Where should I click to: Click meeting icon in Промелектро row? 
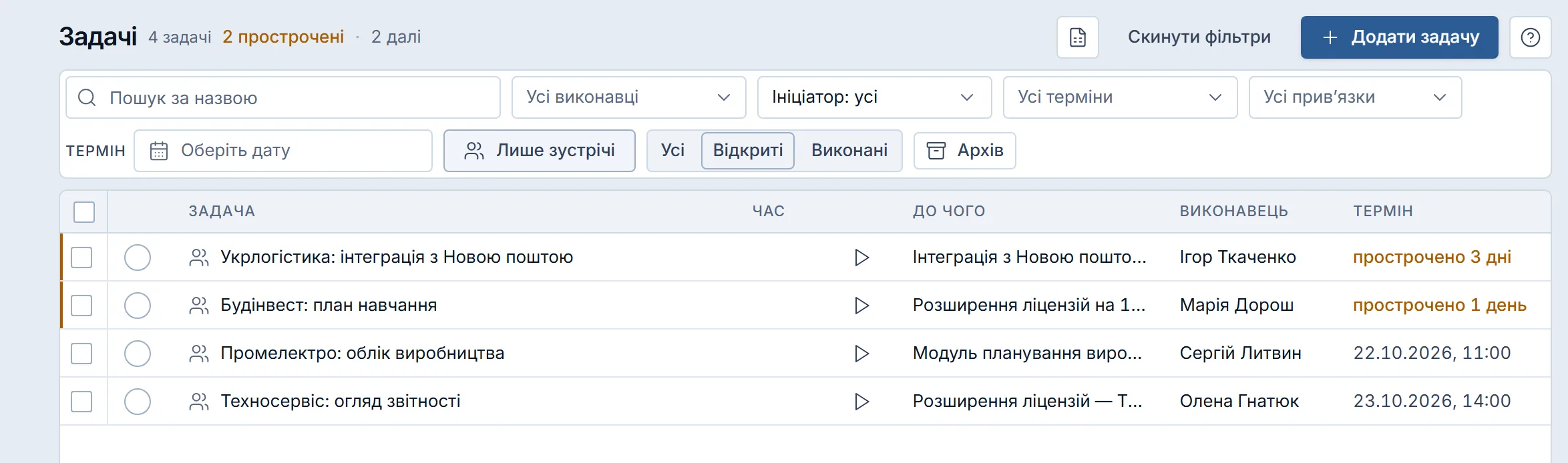199,354
